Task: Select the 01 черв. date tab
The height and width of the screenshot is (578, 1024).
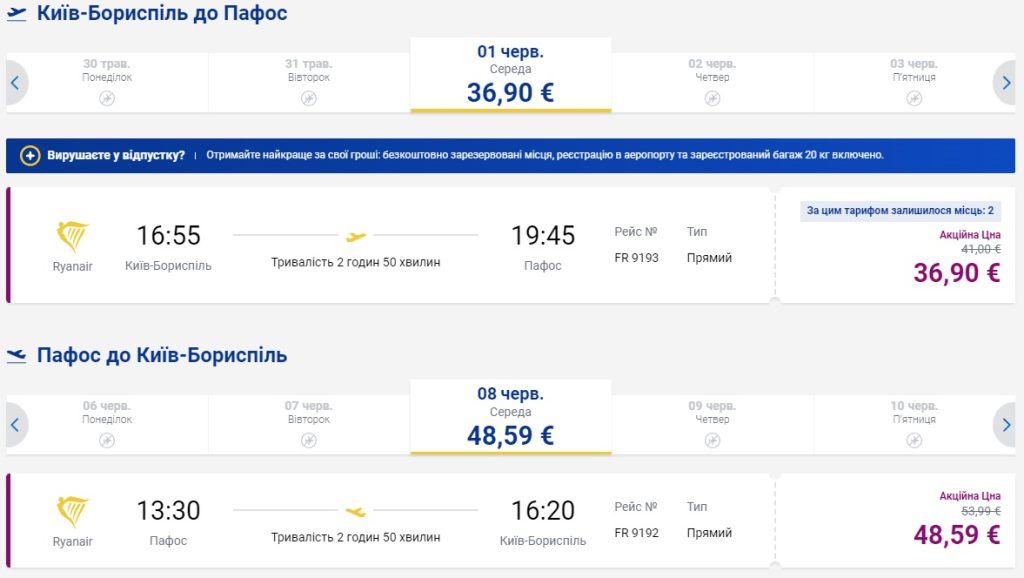Action: [510, 75]
